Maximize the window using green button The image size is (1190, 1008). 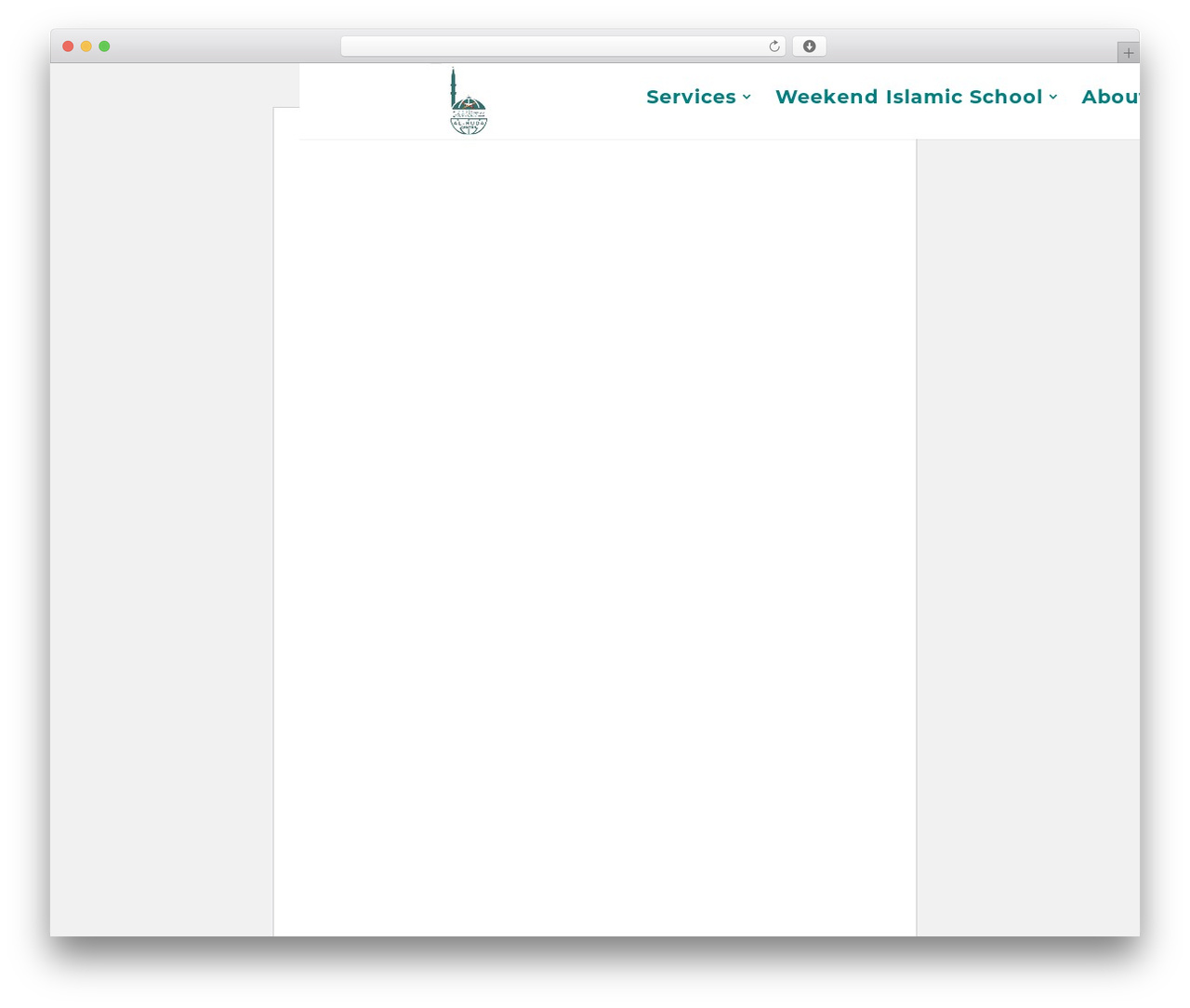tap(104, 46)
